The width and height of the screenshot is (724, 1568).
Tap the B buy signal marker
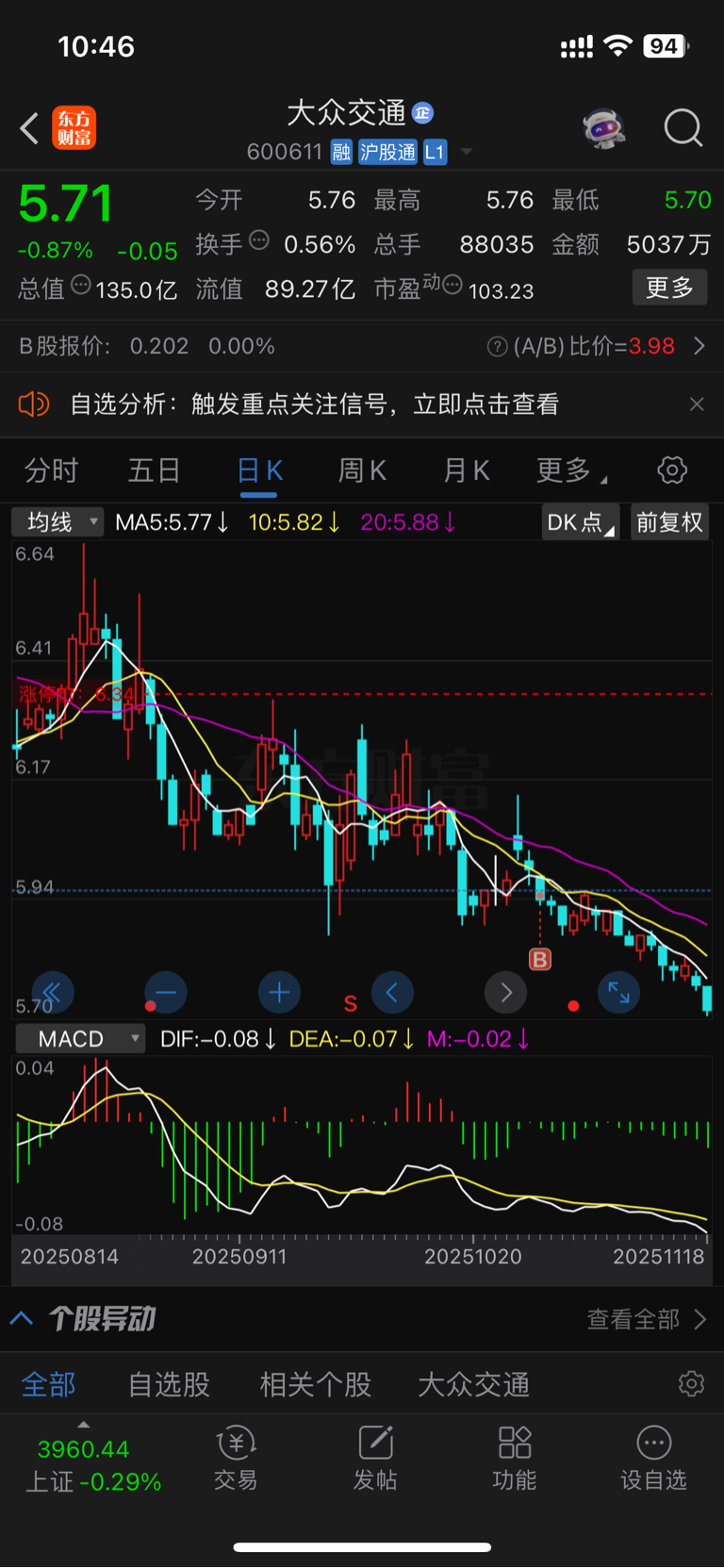[540, 960]
